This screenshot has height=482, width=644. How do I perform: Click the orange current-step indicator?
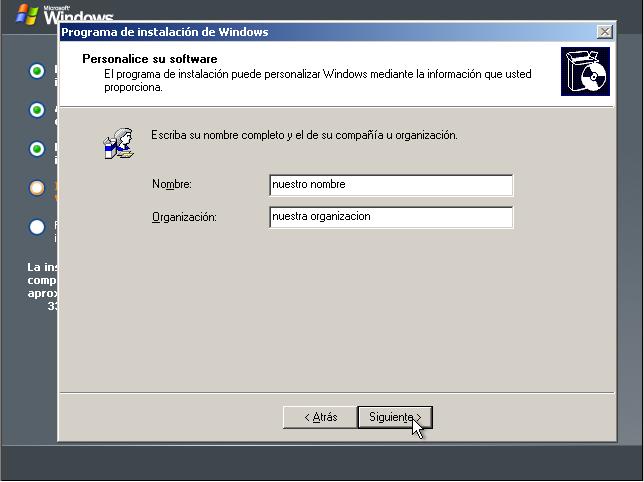[x=37, y=188]
